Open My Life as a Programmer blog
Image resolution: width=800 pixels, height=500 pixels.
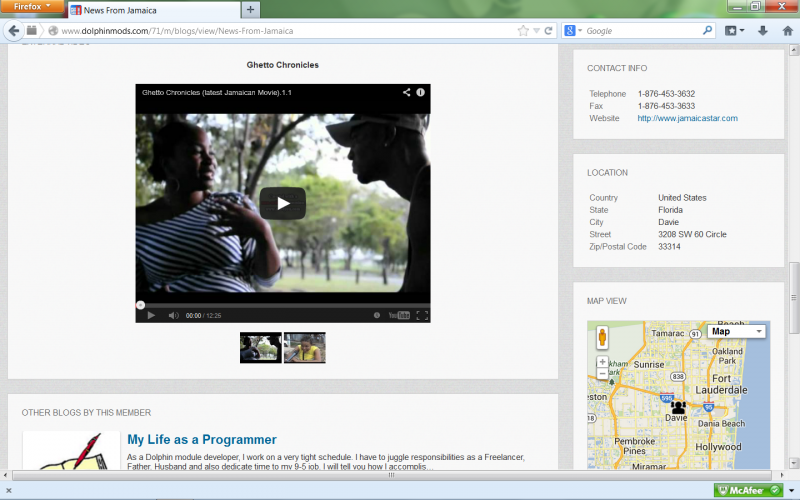click(x=202, y=440)
